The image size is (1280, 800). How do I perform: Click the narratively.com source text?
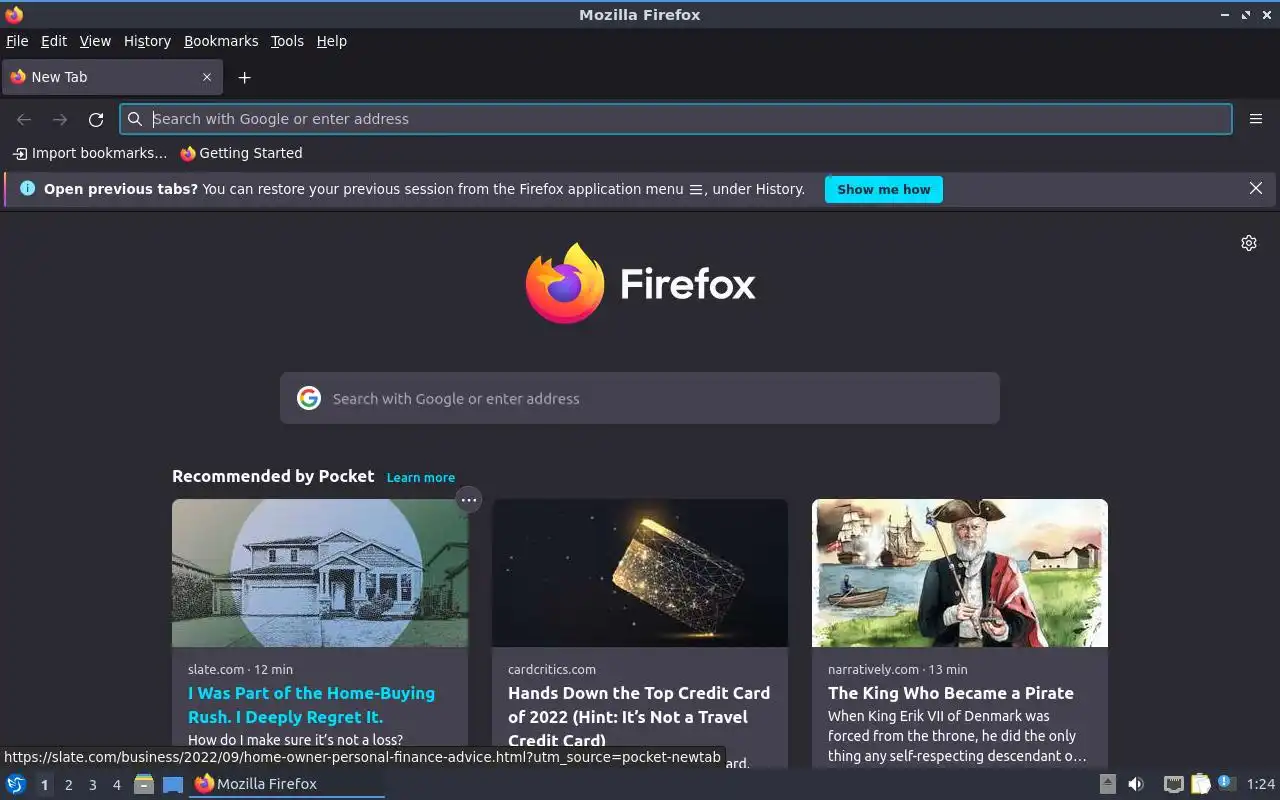click(874, 669)
